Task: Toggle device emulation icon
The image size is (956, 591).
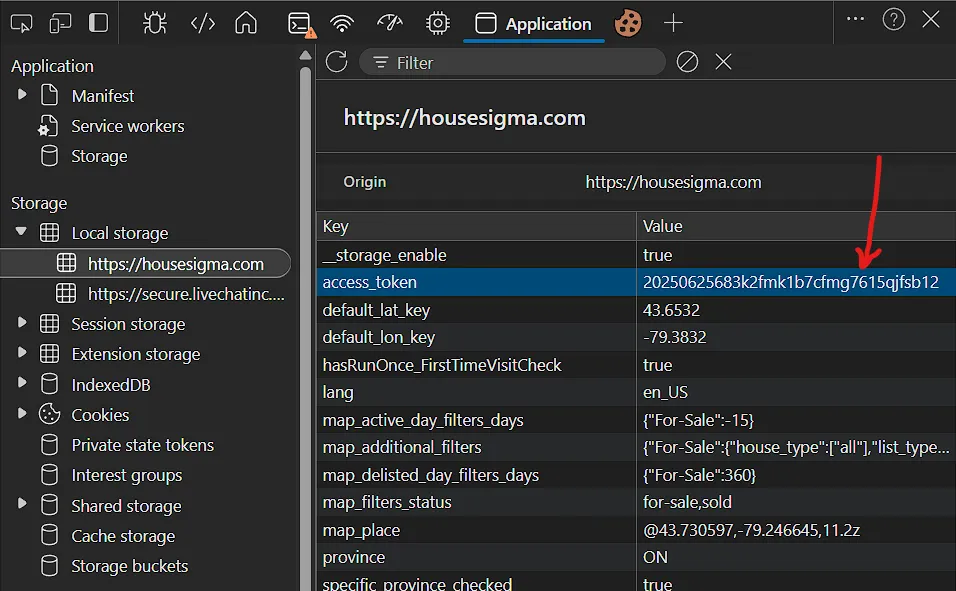Action: pos(60,23)
